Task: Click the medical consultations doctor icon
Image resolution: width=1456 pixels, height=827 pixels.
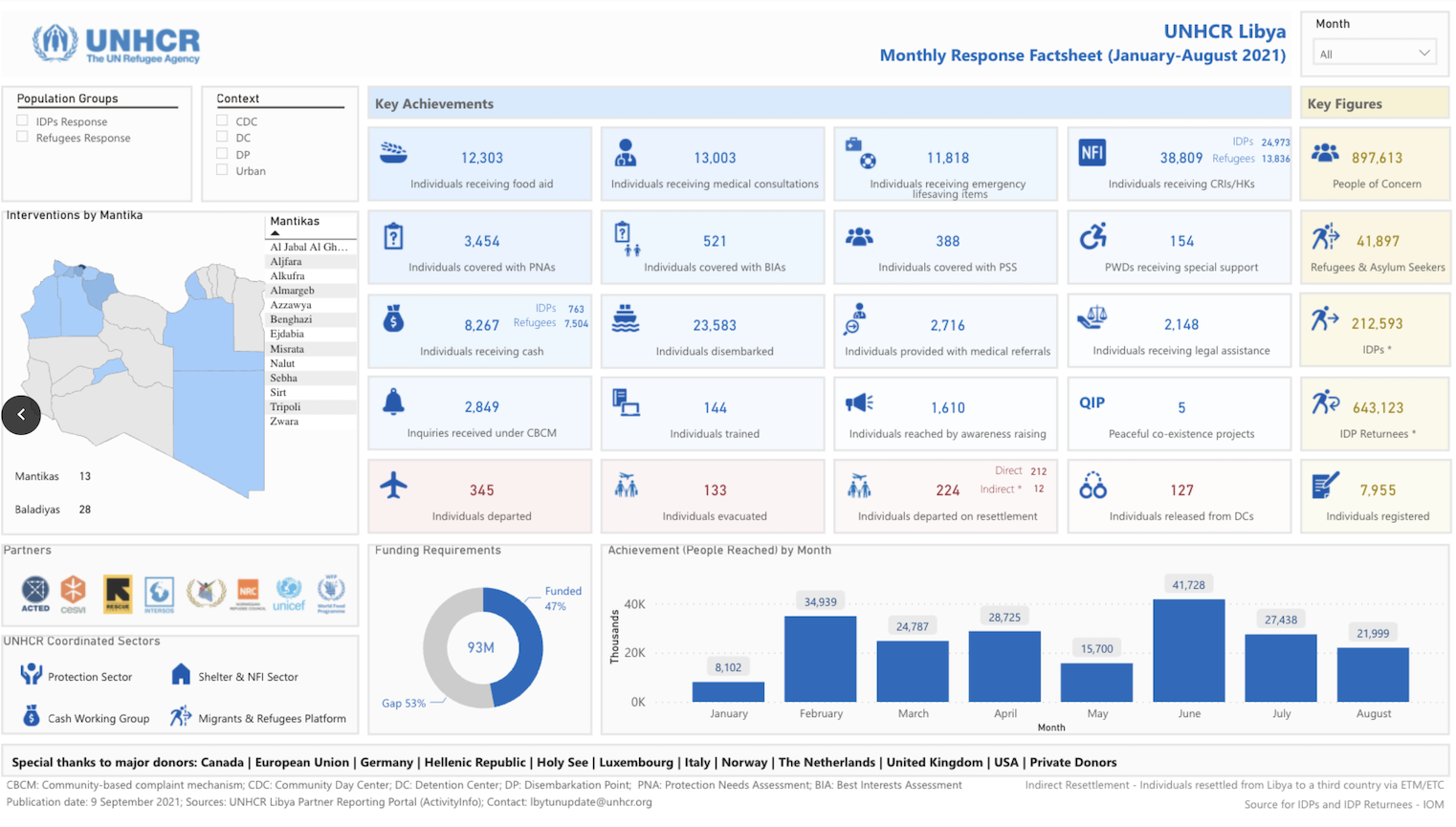Action: [x=626, y=153]
